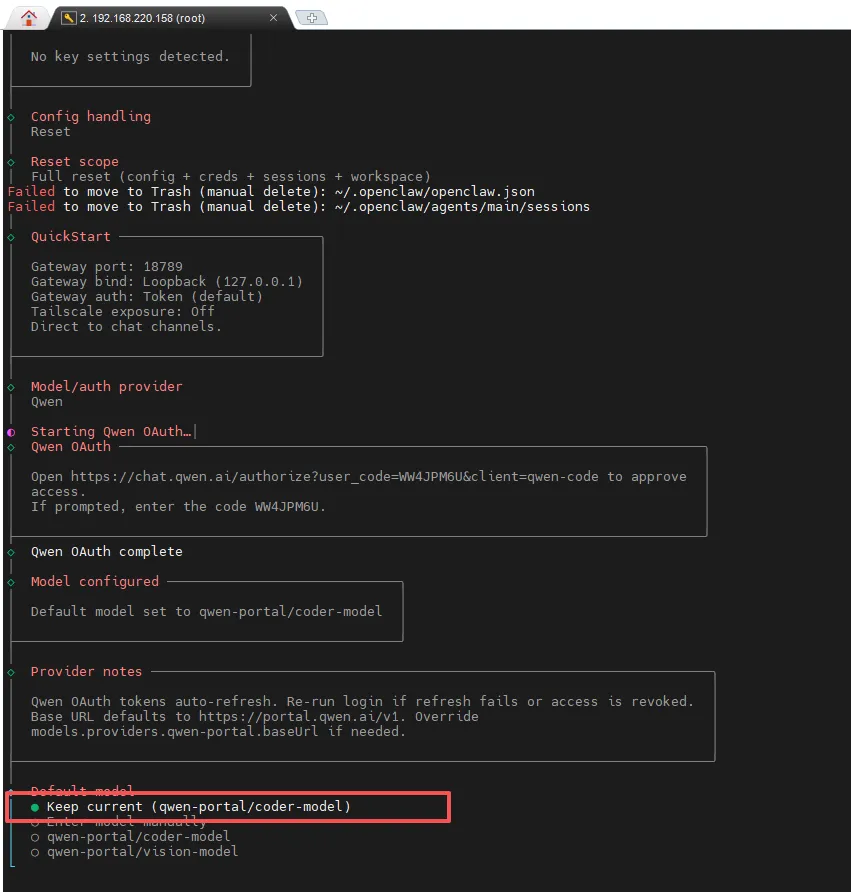The image size is (851, 892).
Task: Click the QuickStart heading
Action: pyautogui.click(x=71, y=237)
